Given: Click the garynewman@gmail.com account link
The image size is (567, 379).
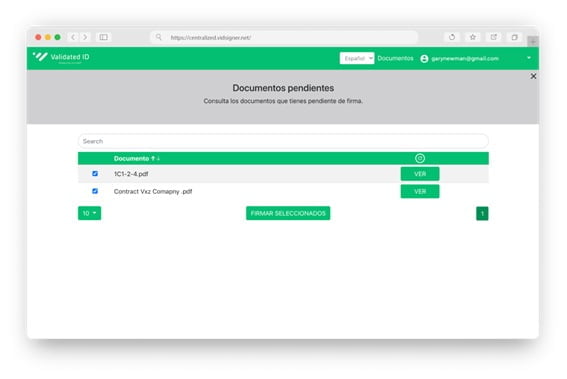Looking at the screenshot, I should pos(465,59).
